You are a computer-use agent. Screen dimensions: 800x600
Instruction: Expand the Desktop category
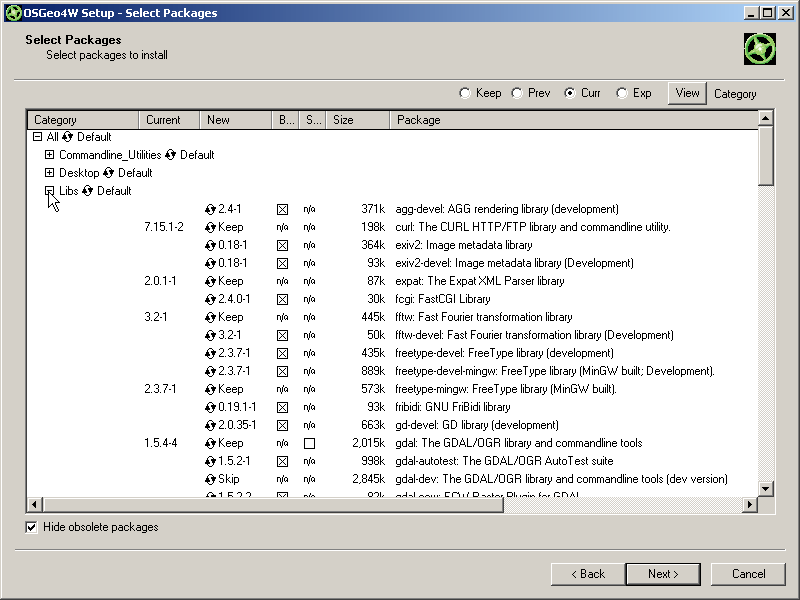49,173
